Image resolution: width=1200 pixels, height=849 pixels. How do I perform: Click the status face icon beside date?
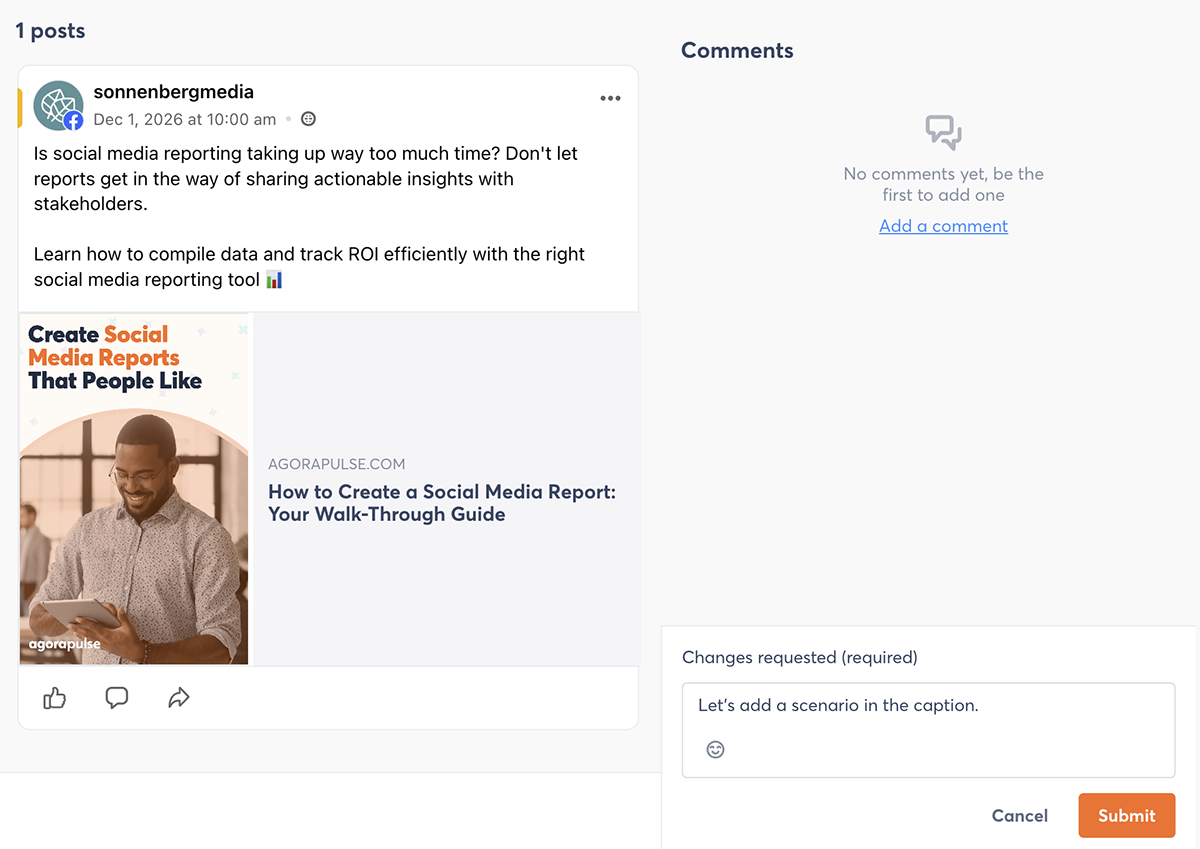tap(309, 119)
